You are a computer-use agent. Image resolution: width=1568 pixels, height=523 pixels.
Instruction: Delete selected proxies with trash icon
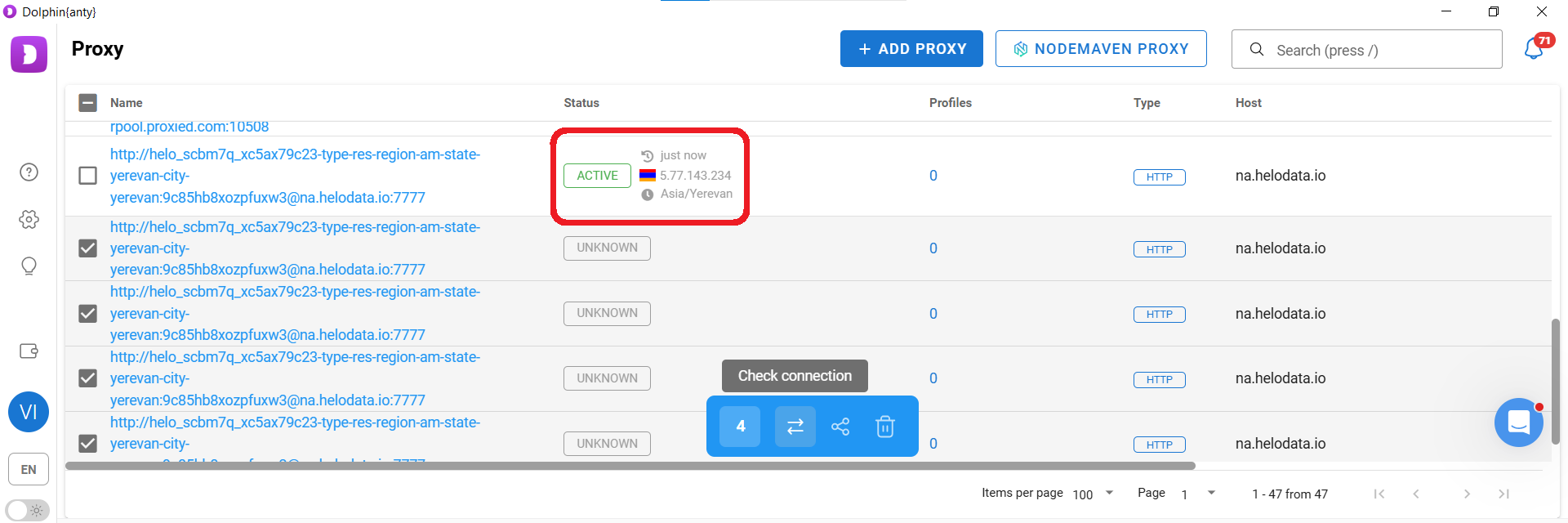pyautogui.click(x=885, y=427)
